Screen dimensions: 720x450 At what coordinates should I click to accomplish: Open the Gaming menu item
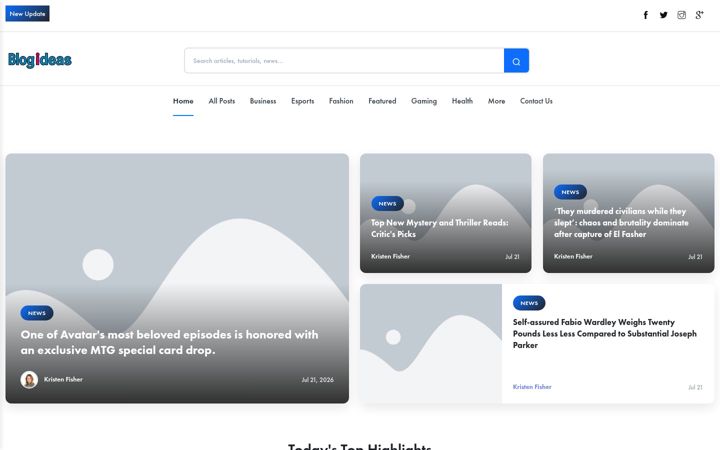click(x=424, y=101)
